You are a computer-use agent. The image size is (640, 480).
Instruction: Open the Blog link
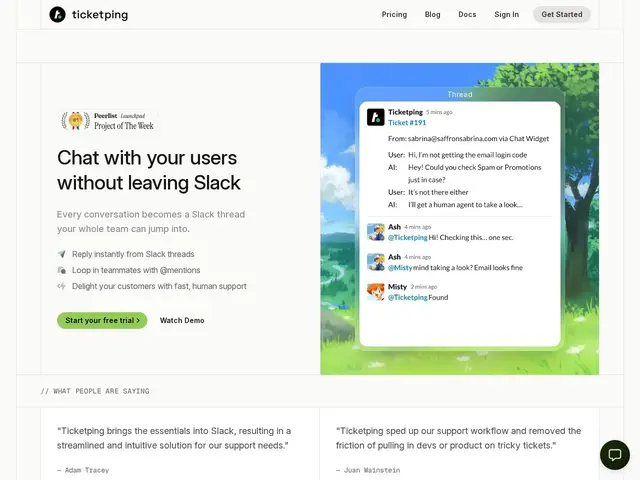tap(433, 14)
